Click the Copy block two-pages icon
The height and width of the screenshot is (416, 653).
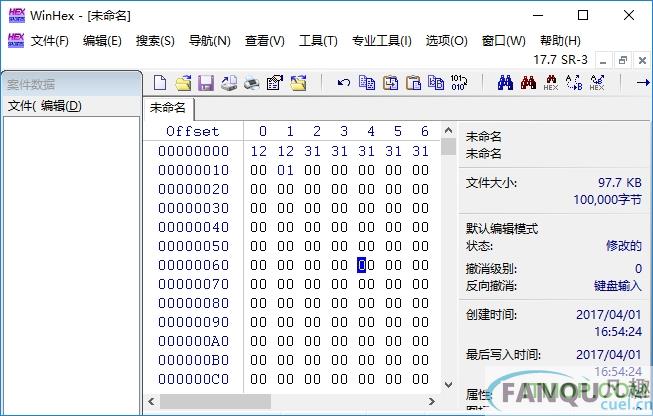coord(367,82)
